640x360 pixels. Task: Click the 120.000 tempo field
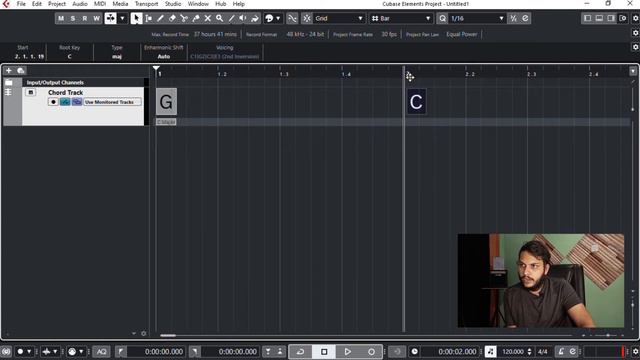(513, 351)
